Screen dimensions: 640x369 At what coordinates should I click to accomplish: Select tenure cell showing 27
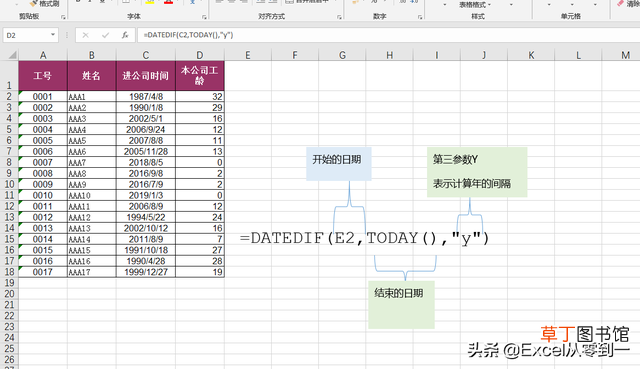pyautogui.click(x=200, y=250)
